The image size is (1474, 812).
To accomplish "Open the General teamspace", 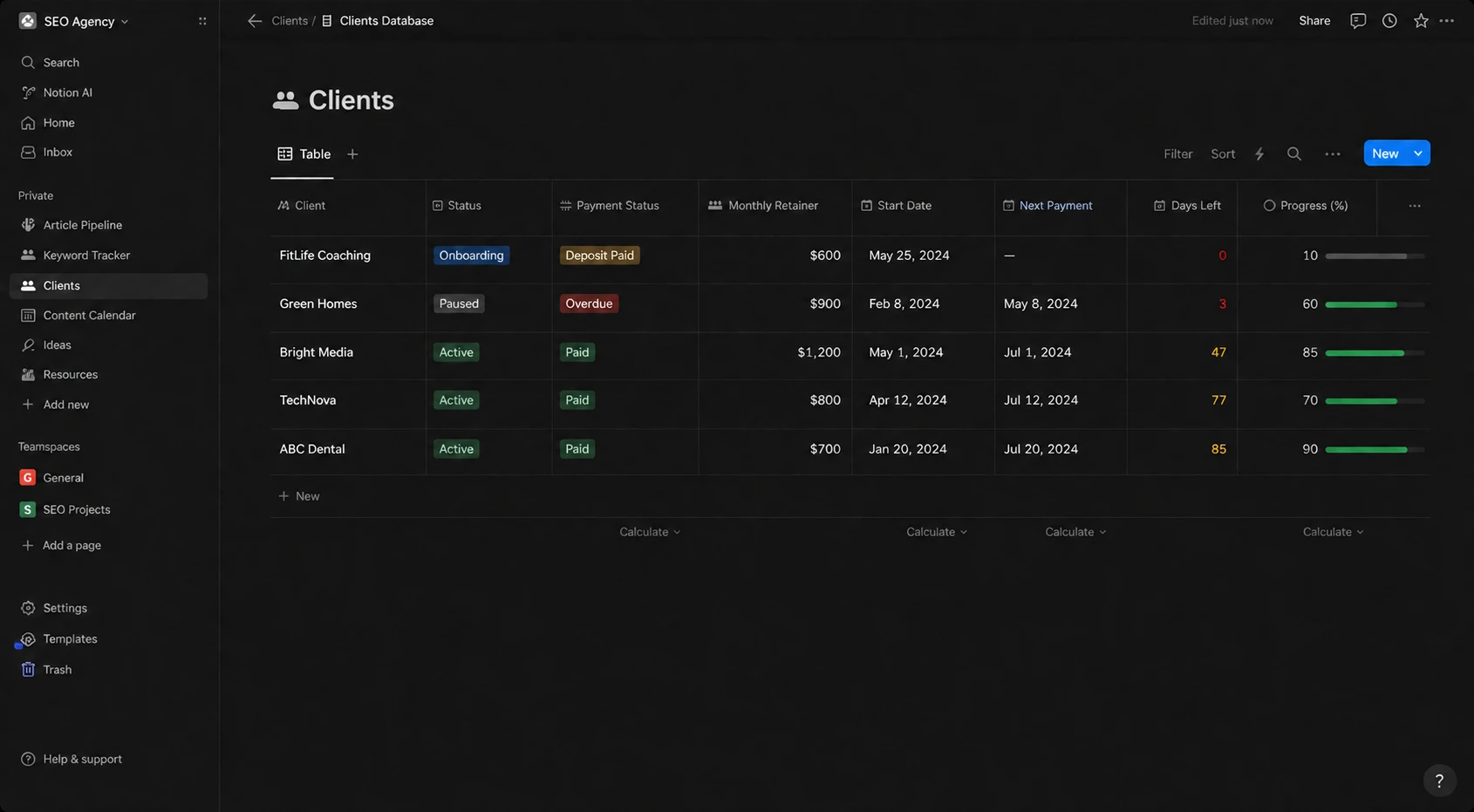I will (x=108, y=478).
